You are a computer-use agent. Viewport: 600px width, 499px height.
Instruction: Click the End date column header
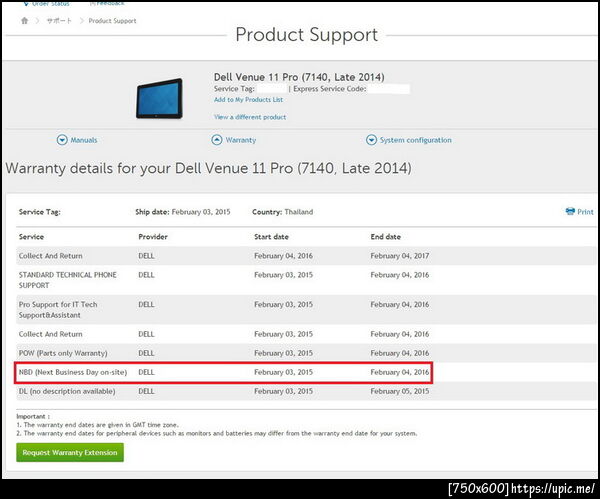[x=386, y=237]
